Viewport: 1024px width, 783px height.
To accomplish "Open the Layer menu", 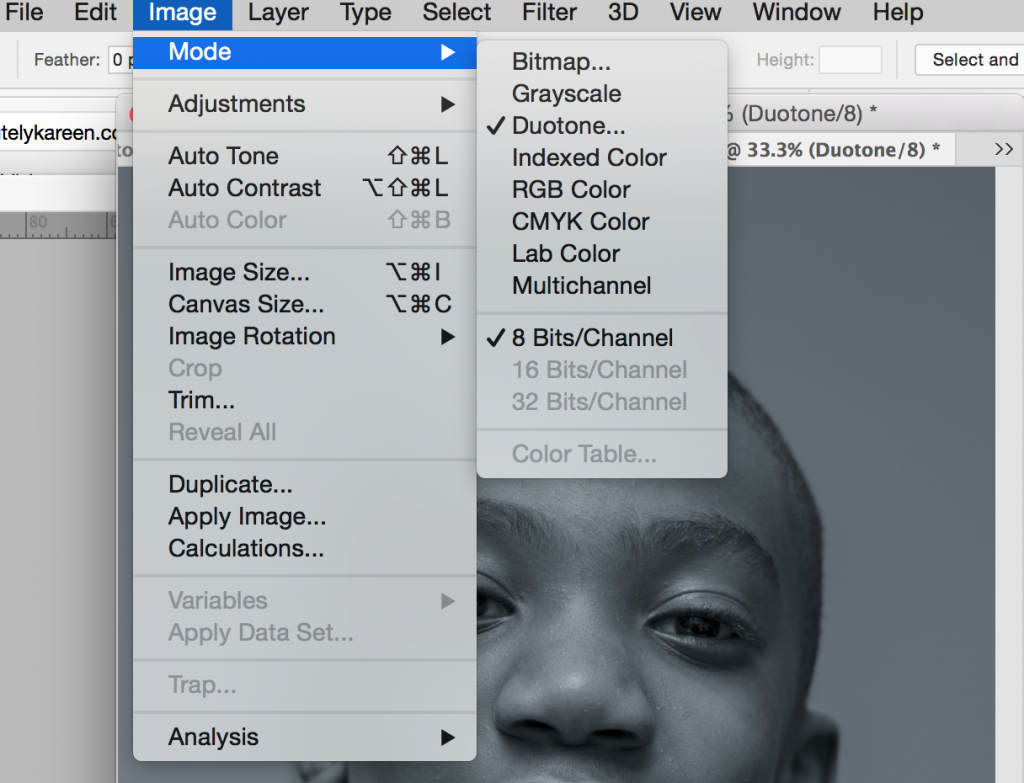I will tap(278, 12).
